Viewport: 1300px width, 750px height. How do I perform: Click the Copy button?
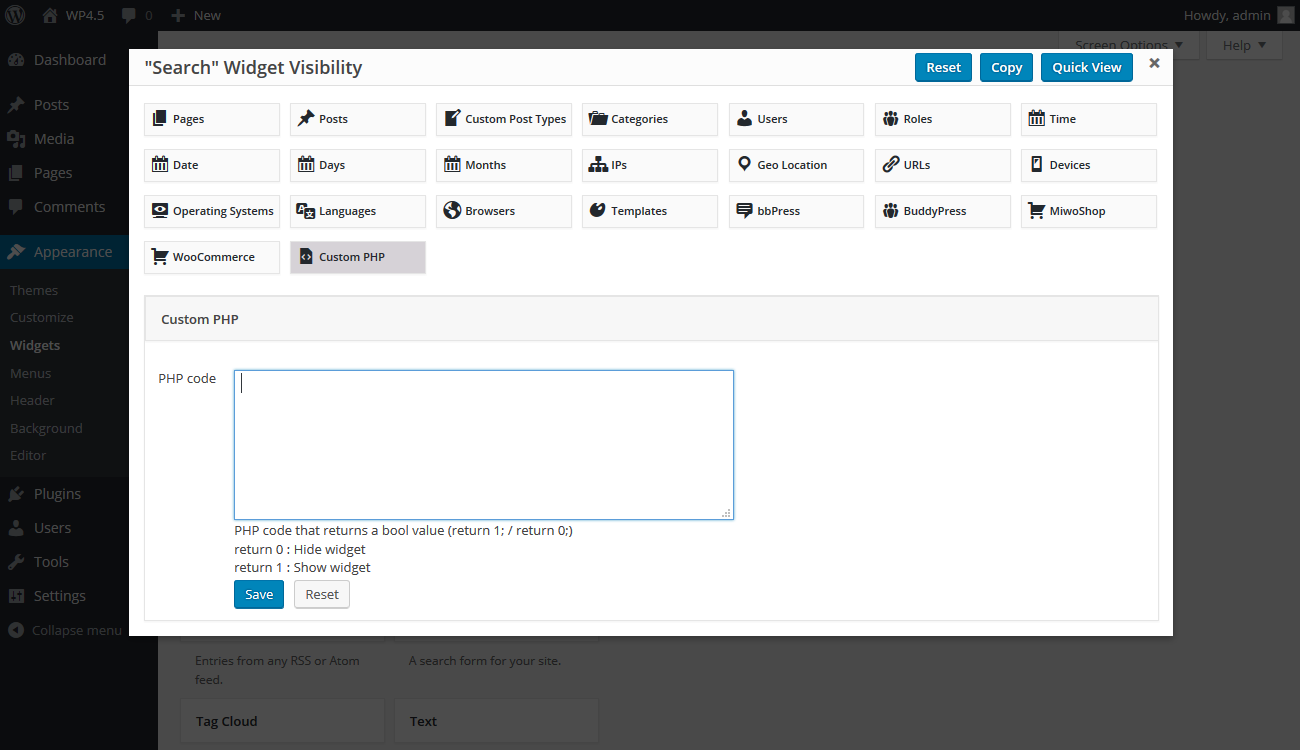click(x=1006, y=67)
